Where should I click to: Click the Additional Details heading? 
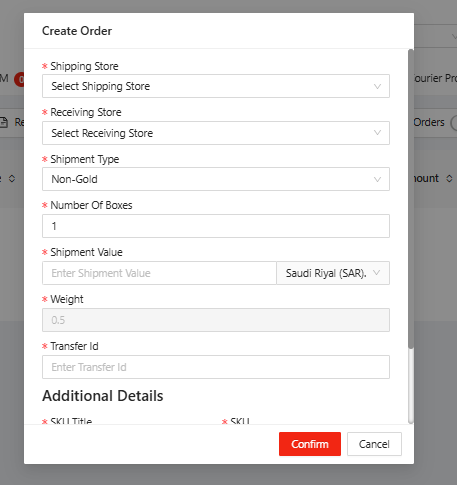click(x=103, y=396)
